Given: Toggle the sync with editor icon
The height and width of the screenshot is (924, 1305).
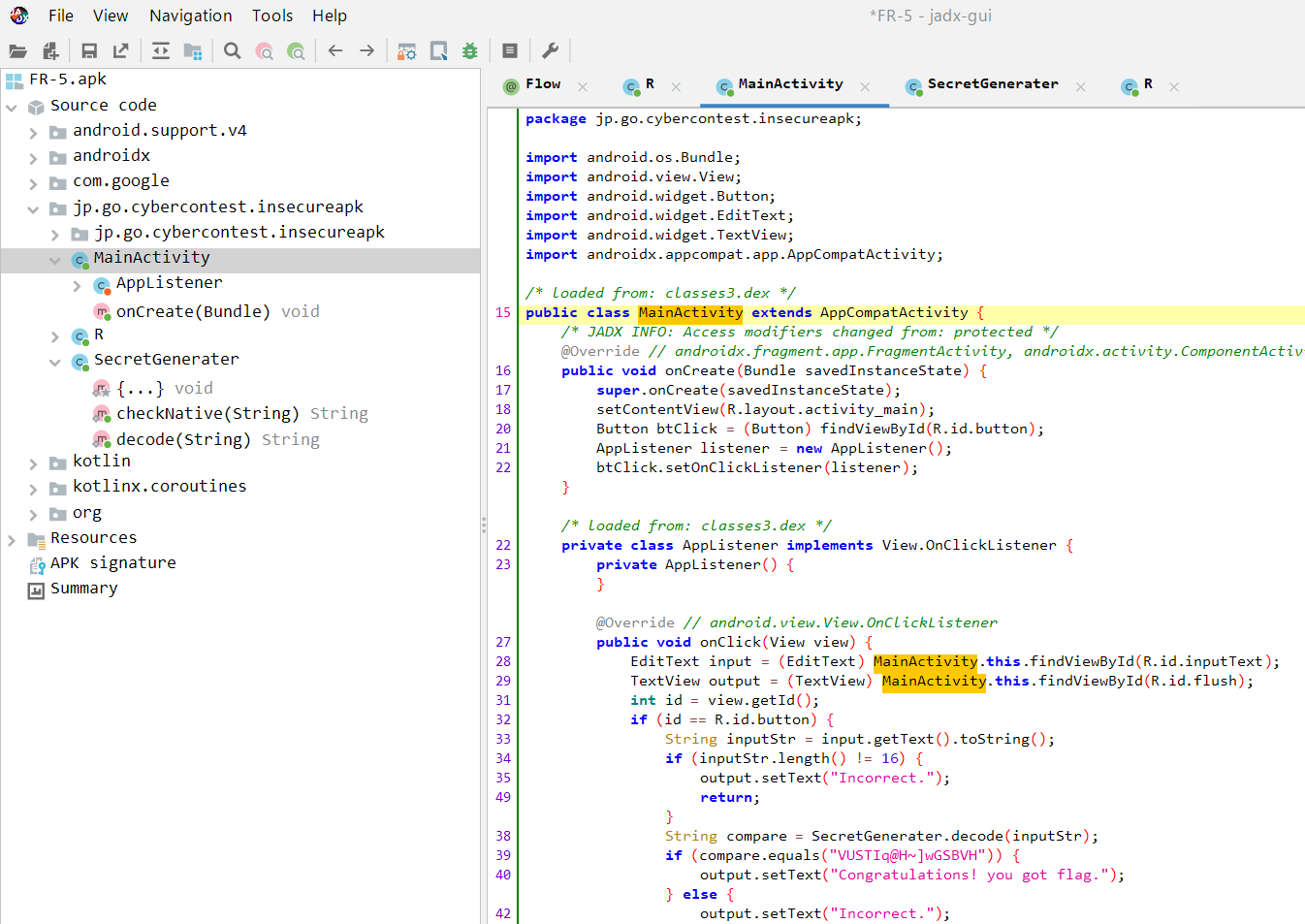Looking at the screenshot, I should pos(161,51).
